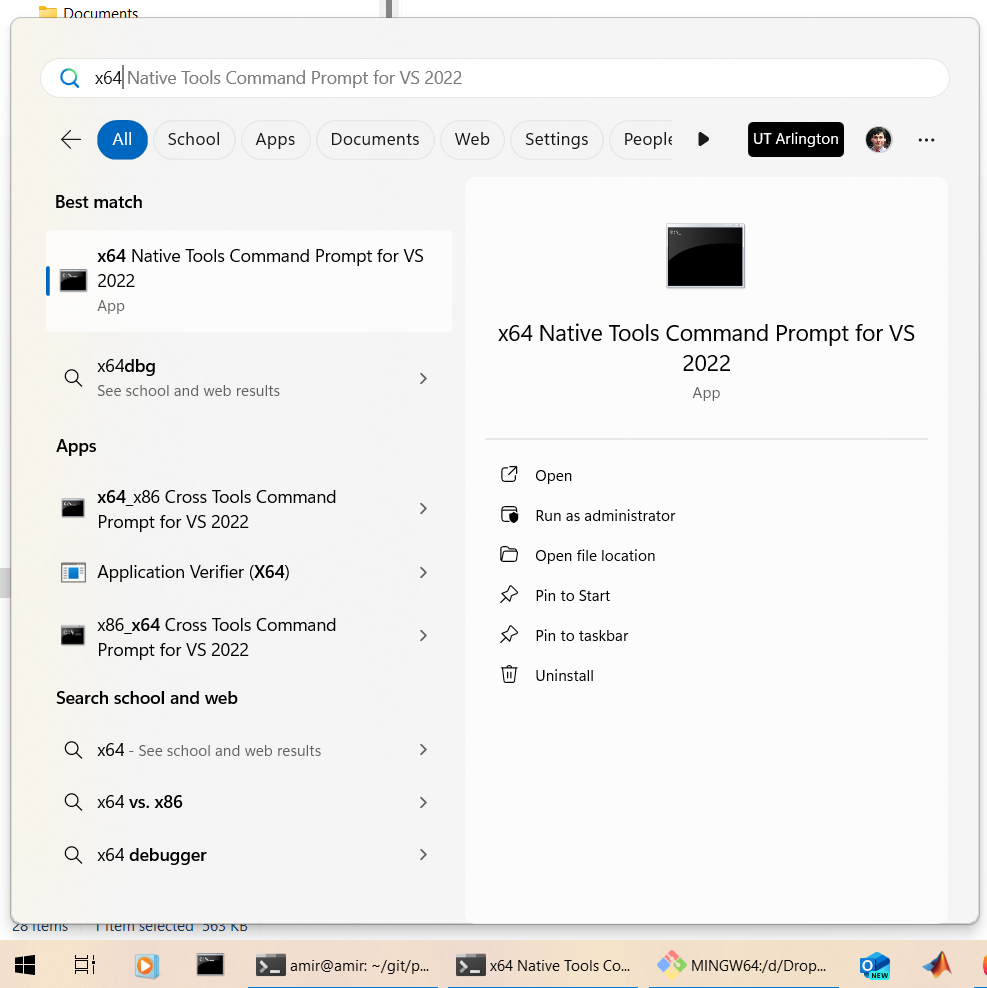This screenshot has height=988, width=987.
Task: Click into the x64 search input field
Action: 494,78
